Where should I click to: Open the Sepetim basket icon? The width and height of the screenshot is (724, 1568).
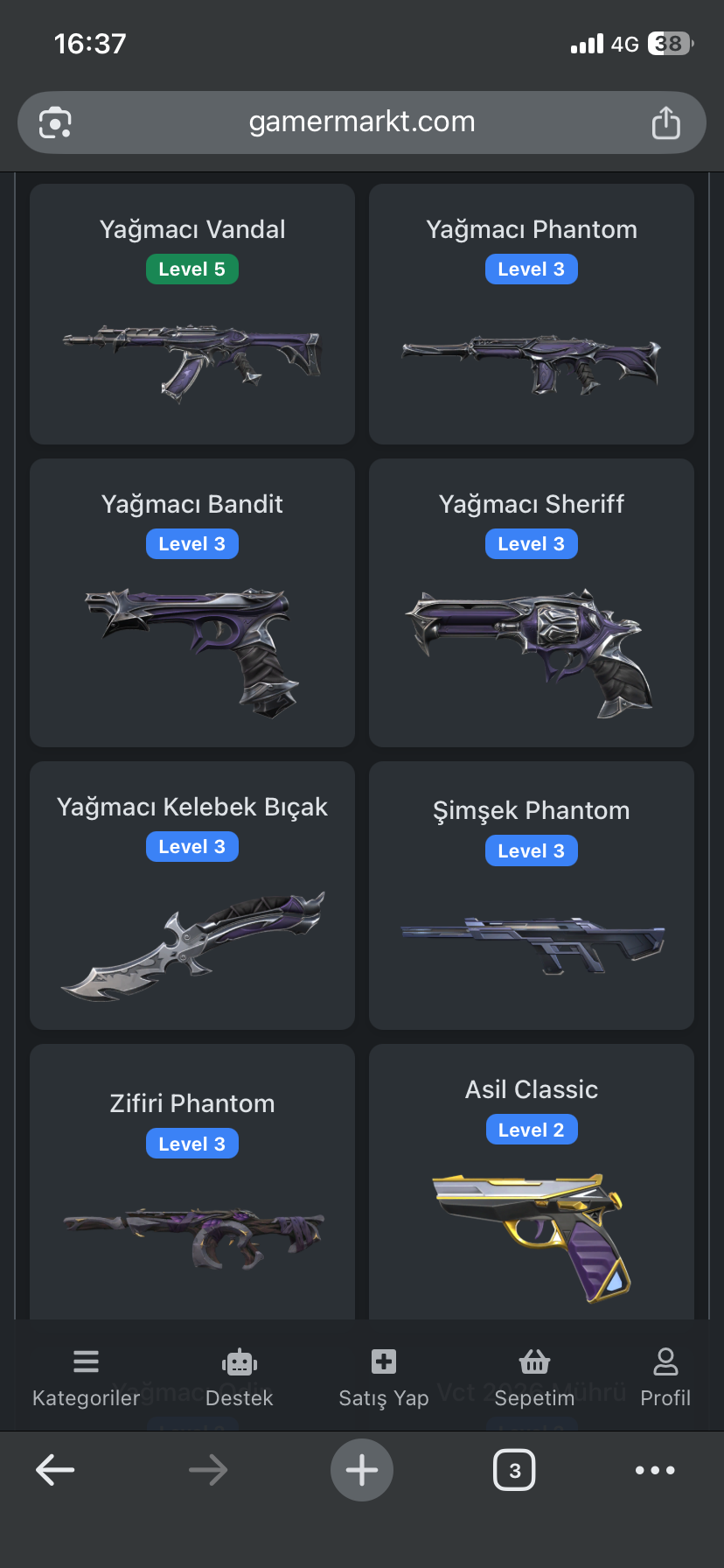click(x=534, y=1361)
